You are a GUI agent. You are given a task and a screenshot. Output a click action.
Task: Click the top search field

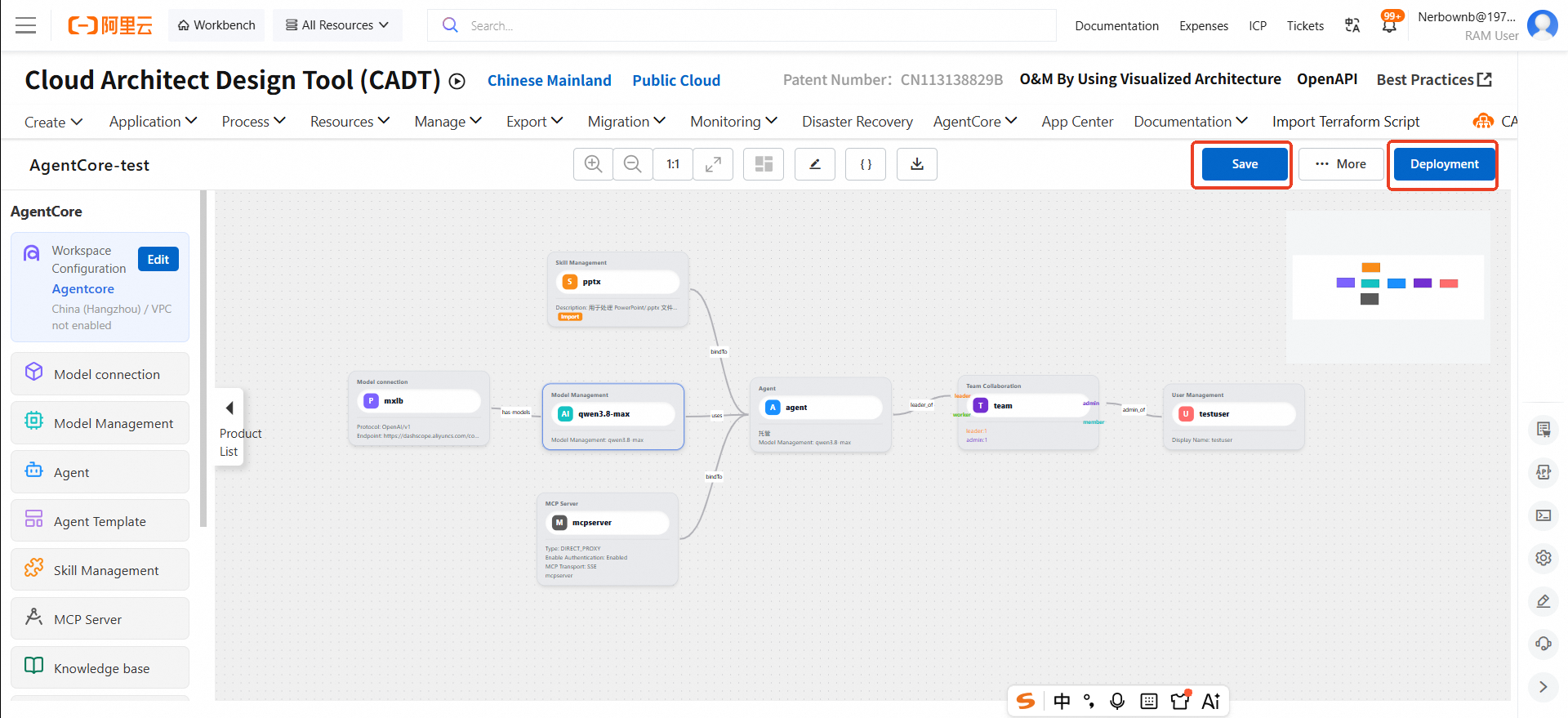[742, 25]
